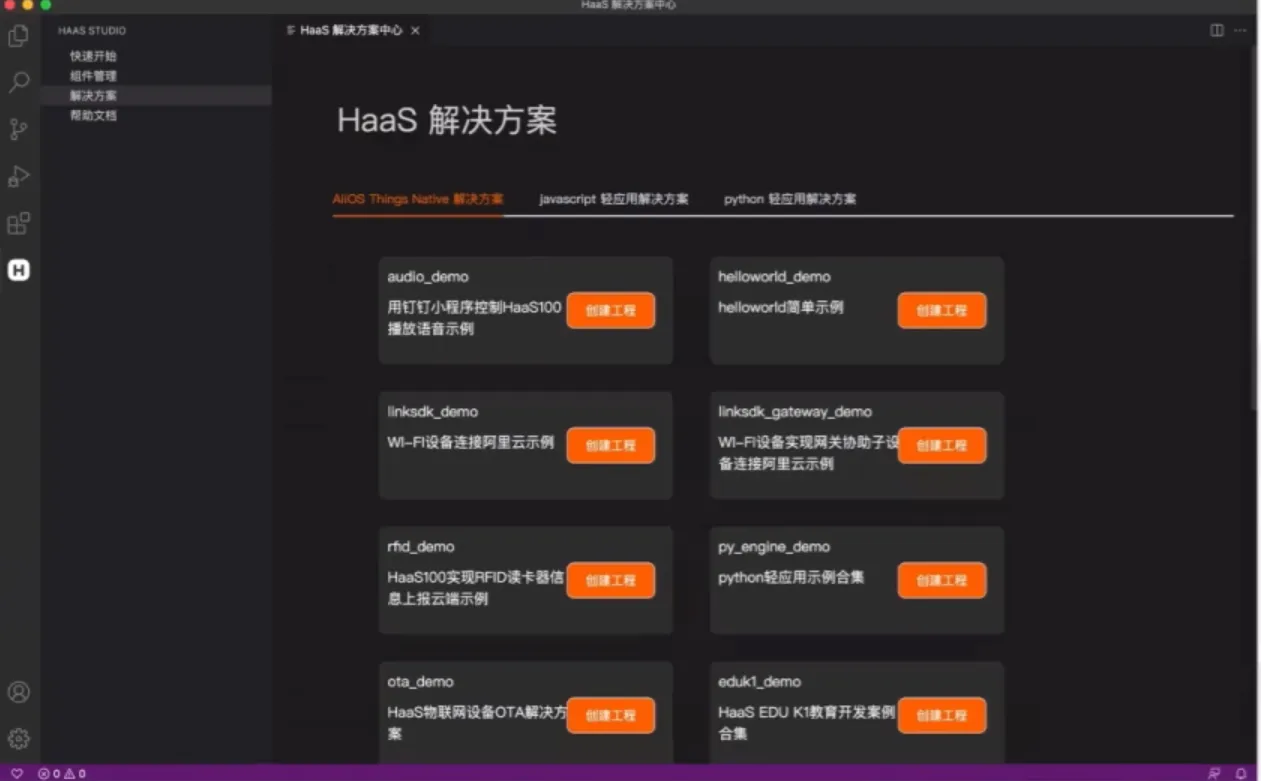Select 组件管理 in the sidebar
Image resolution: width=1261 pixels, height=781 pixels.
(93, 76)
